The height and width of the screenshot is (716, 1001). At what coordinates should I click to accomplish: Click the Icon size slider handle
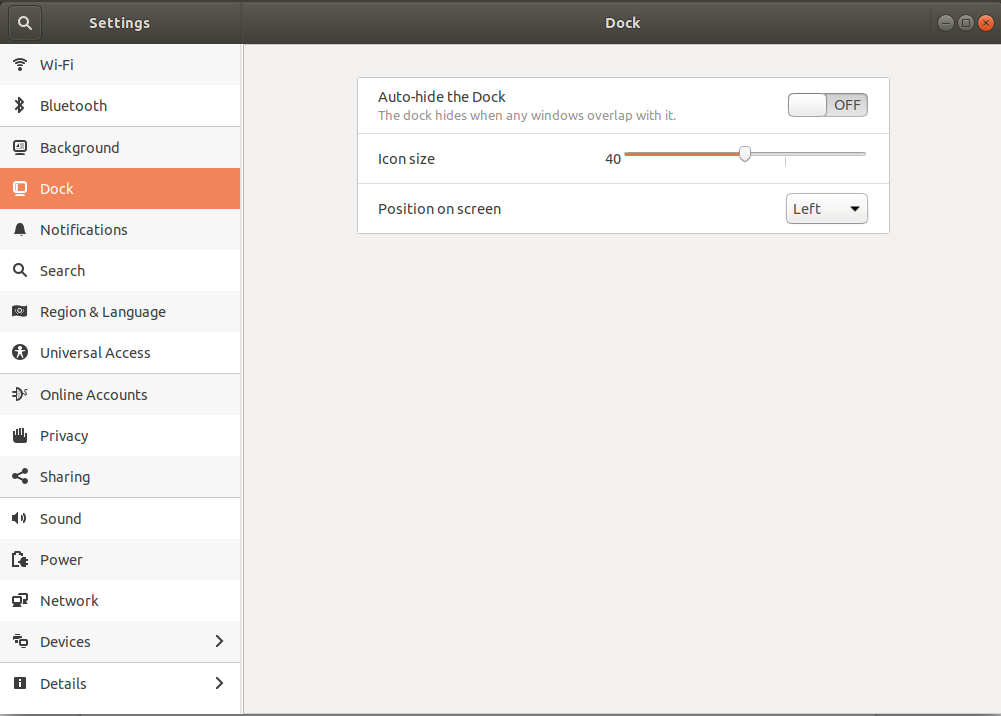[745, 154]
